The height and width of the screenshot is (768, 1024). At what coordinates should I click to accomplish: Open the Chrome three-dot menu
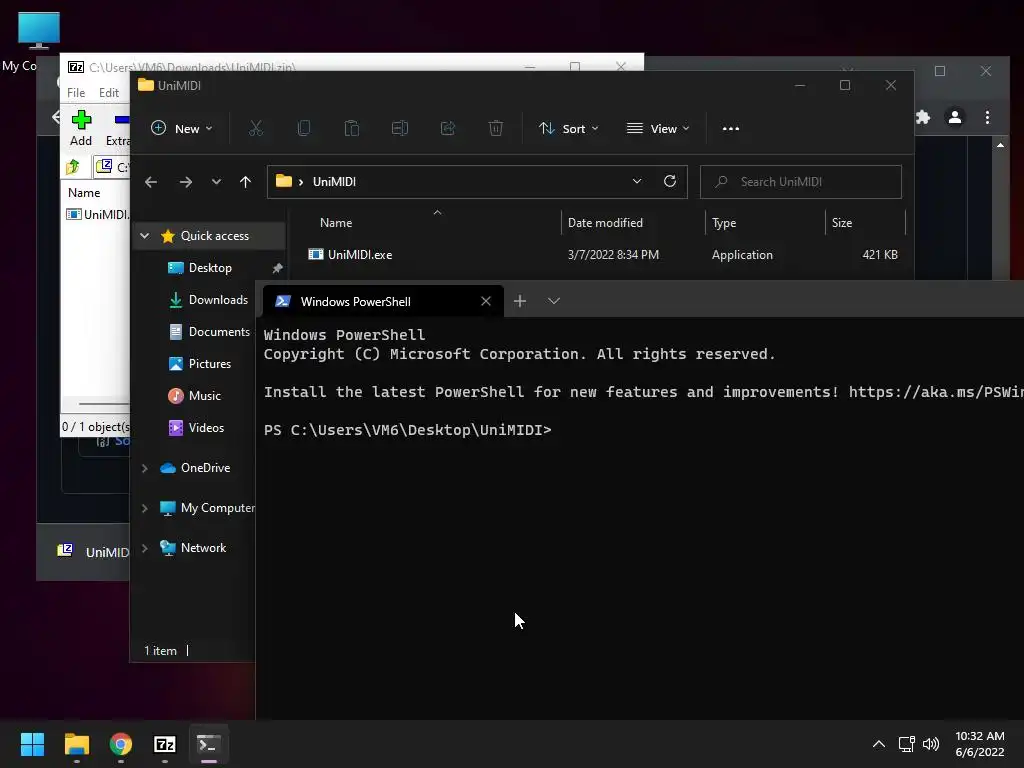(x=987, y=118)
